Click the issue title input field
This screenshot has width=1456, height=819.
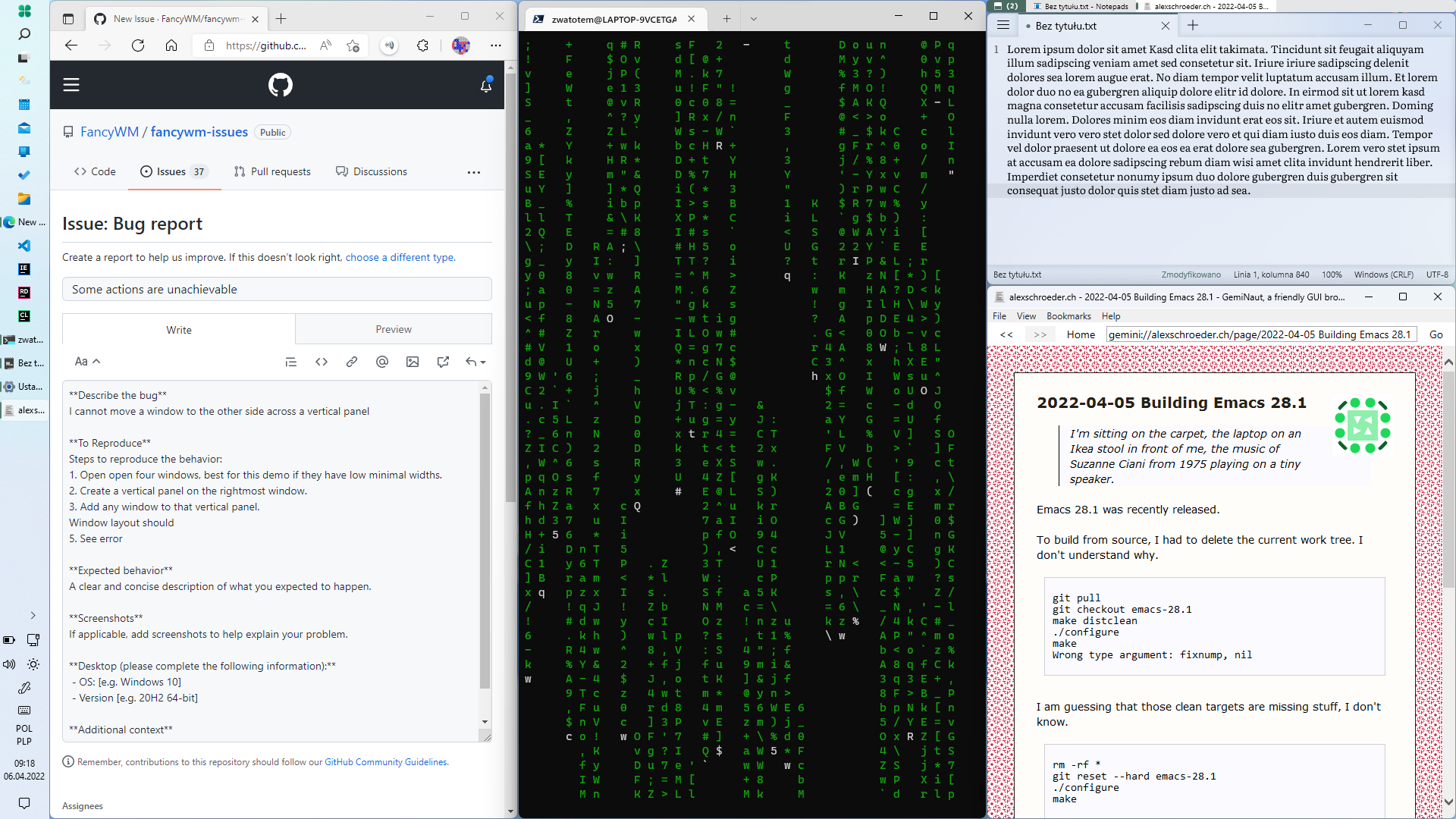277,289
